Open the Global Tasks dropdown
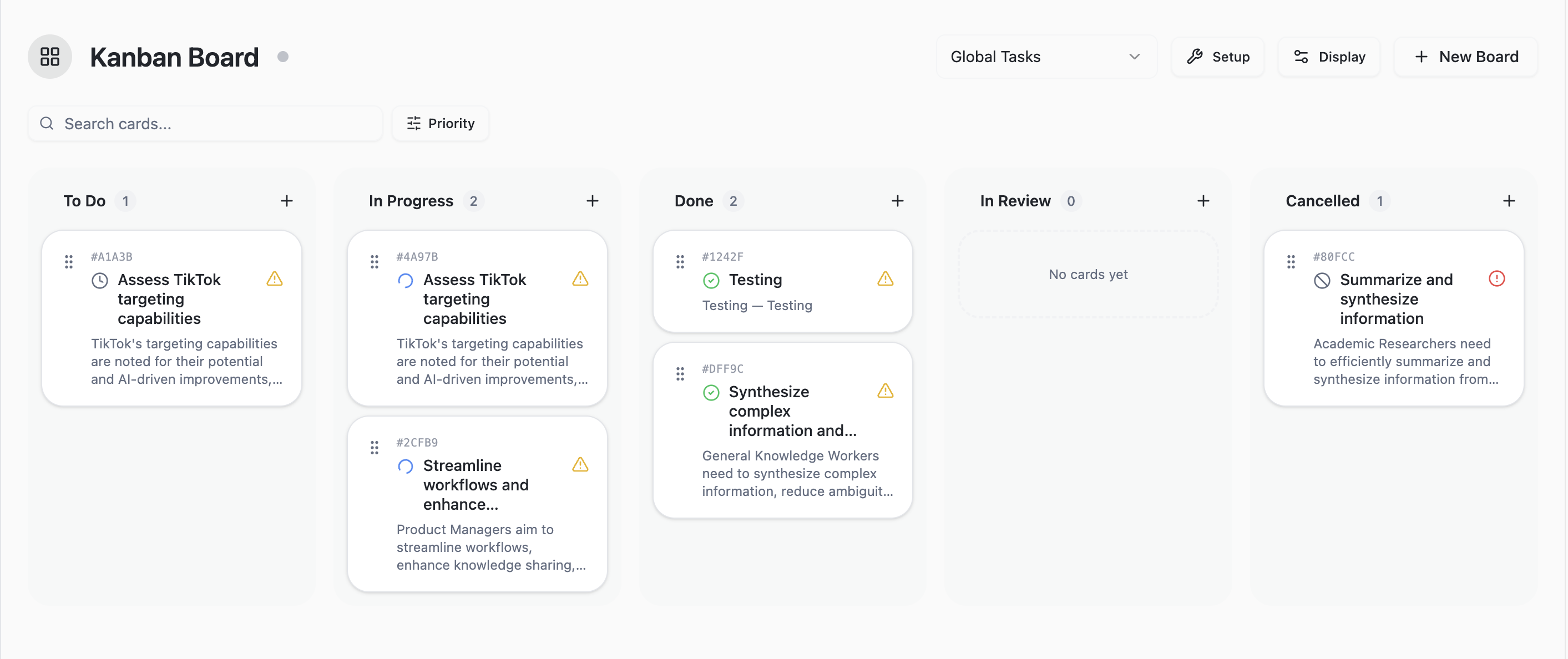This screenshot has width=1568, height=659. [1046, 57]
